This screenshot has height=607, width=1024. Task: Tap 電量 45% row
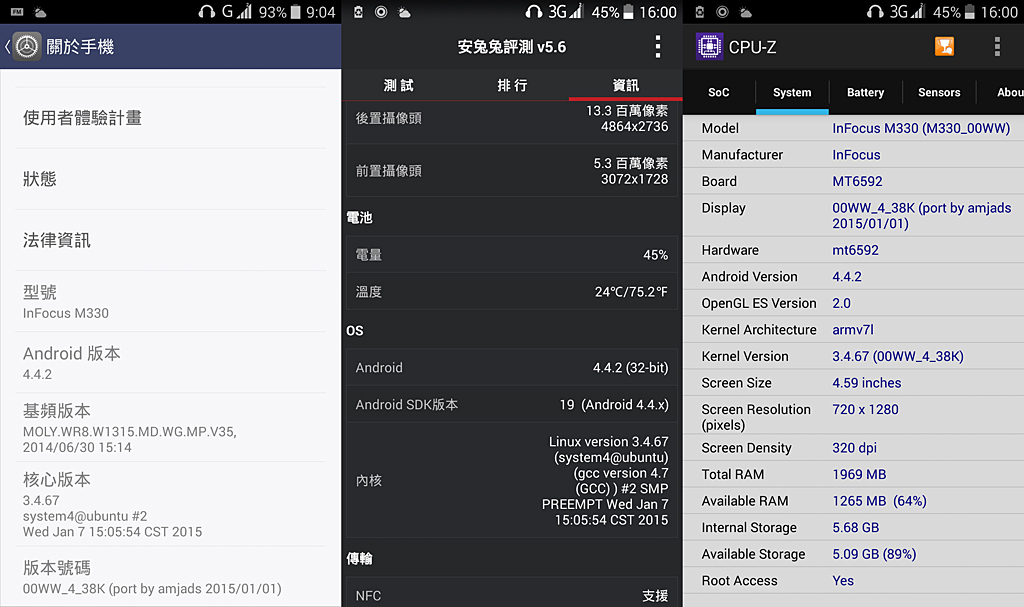pos(512,255)
